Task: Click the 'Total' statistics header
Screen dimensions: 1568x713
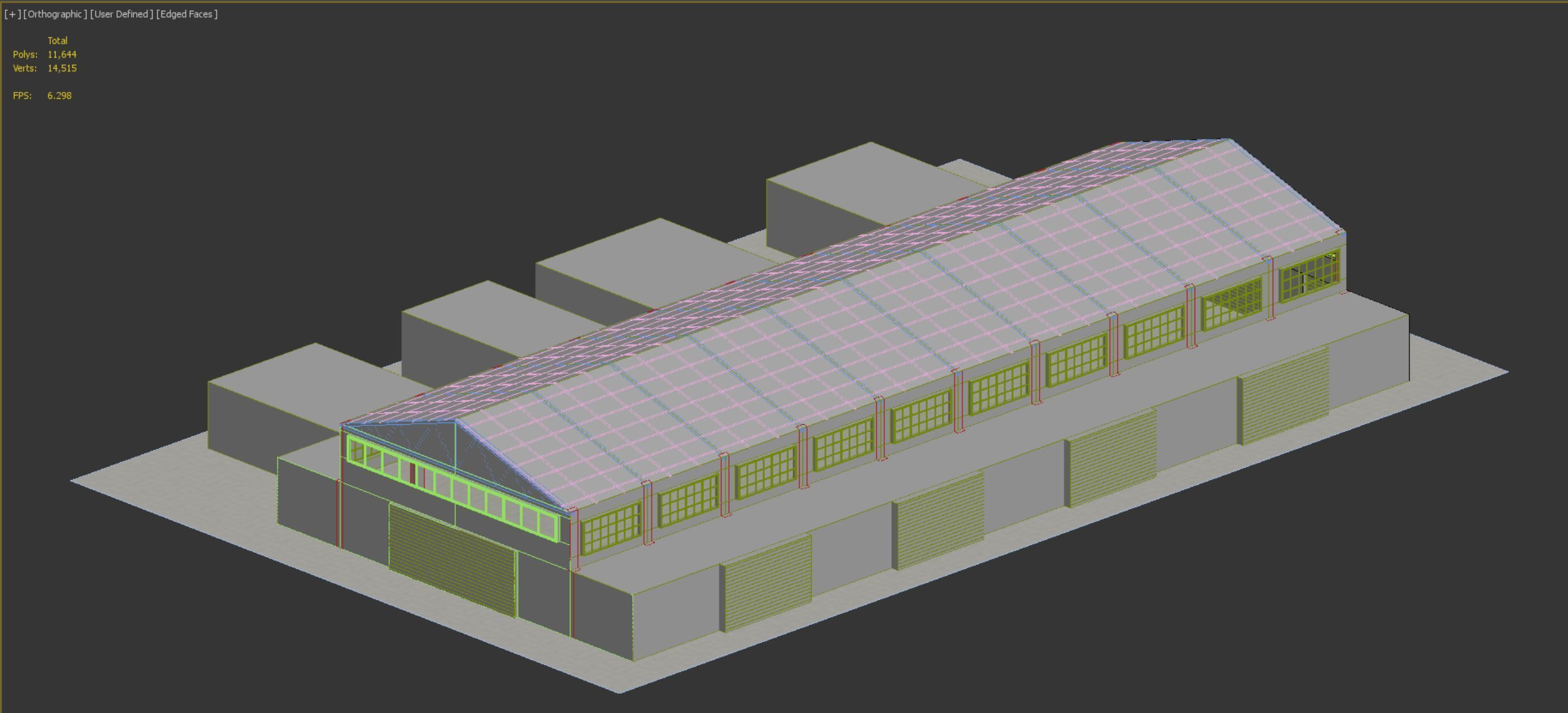Action: (x=57, y=41)
